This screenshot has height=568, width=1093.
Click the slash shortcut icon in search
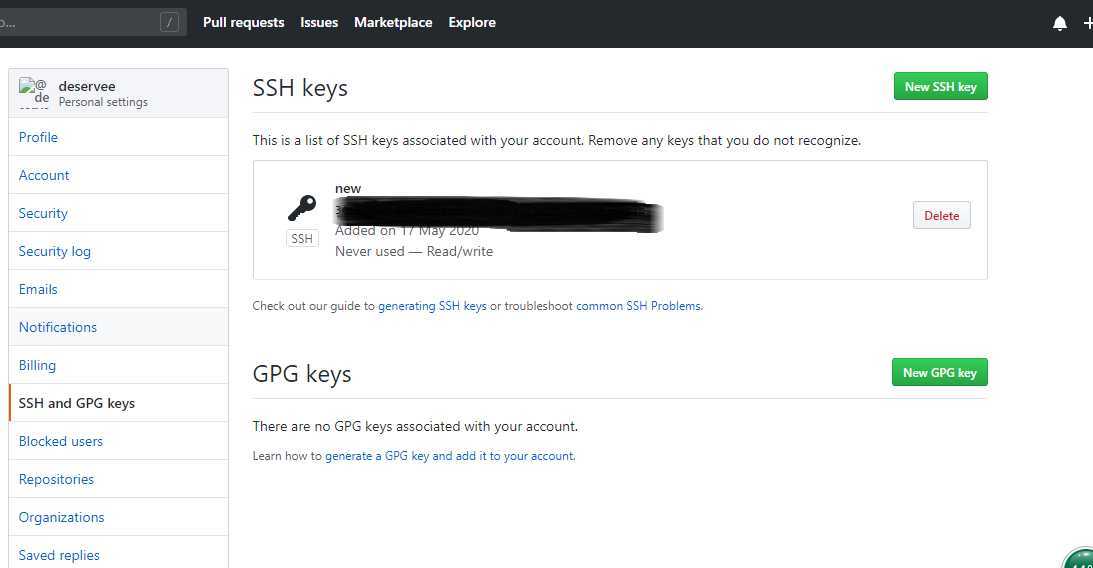(x=169, y=22)
